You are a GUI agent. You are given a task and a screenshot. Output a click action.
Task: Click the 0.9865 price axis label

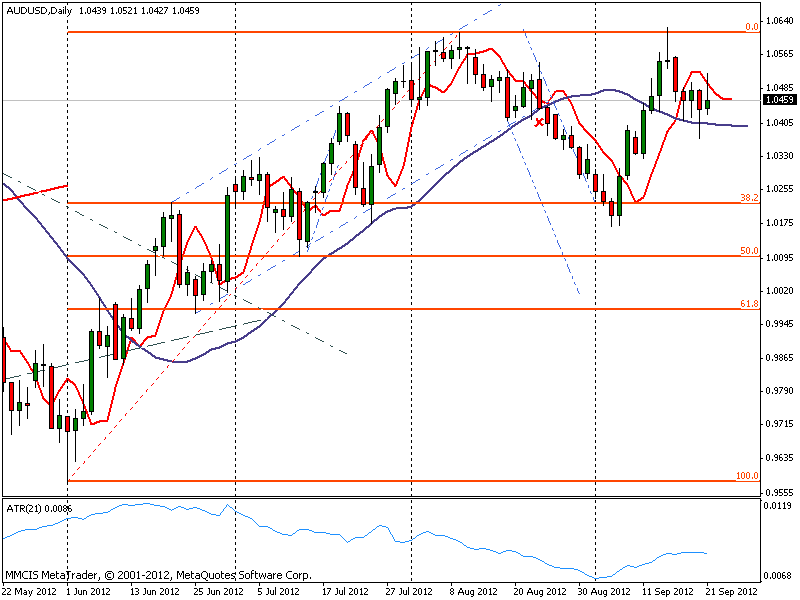tap(780, 358)
